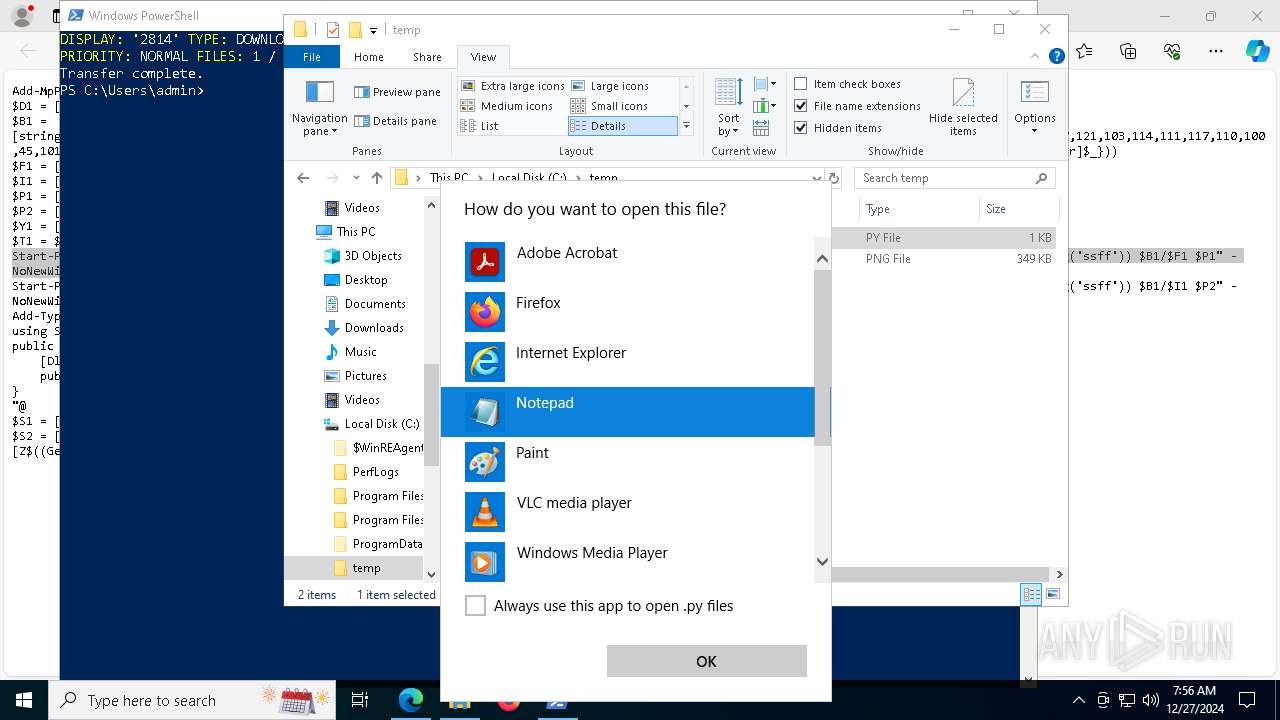Open Folder Options button
The width and height of the screenshot is (1280, 720).
tap(1035, 108)
